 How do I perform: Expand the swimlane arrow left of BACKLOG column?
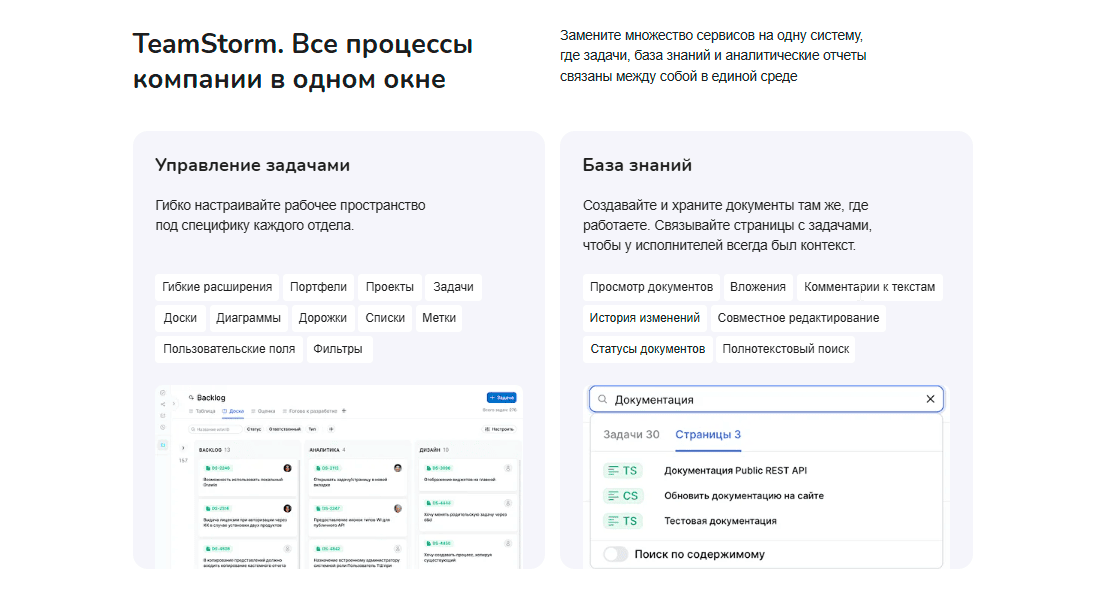pos(183,448)
